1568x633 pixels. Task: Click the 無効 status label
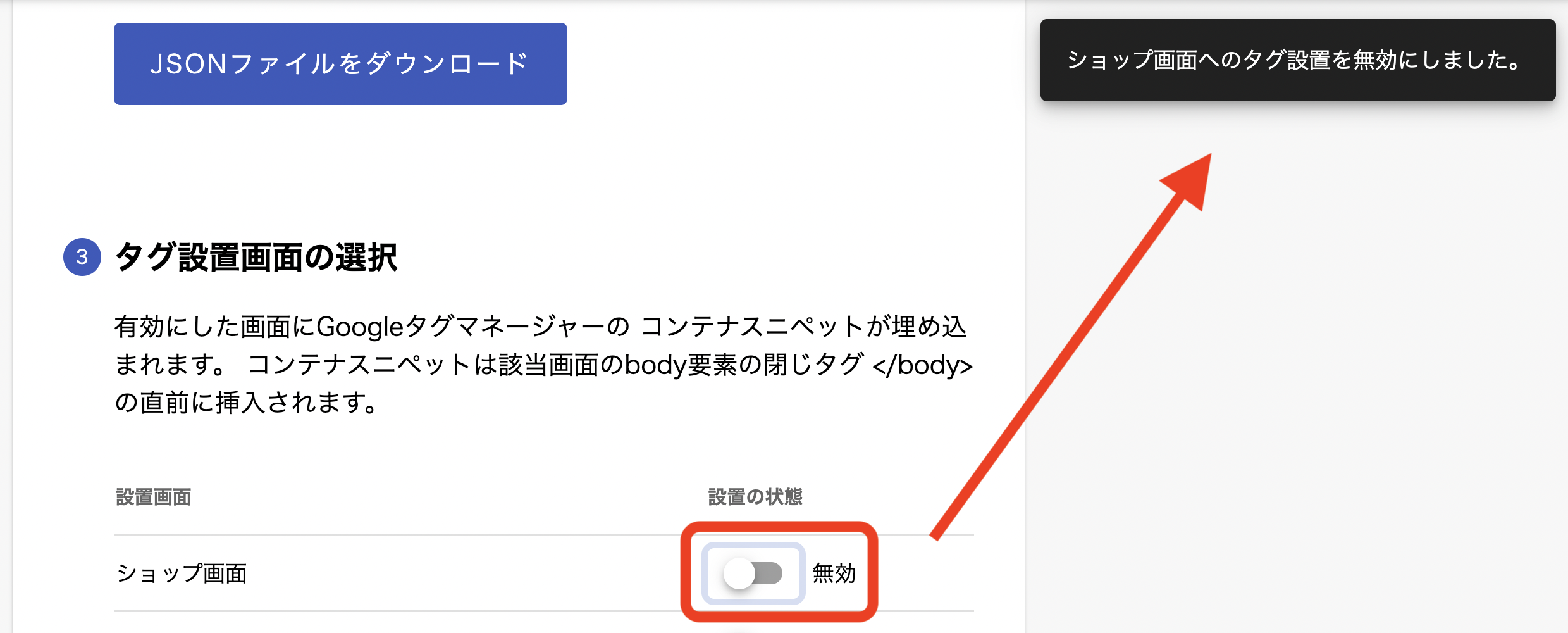[834, 573]
